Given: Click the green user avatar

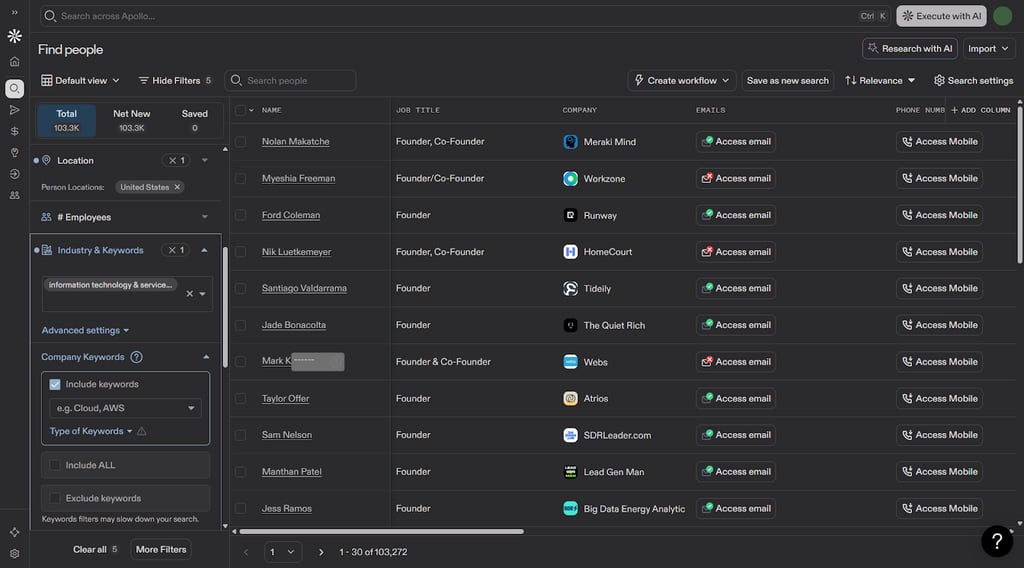Looking at the screenshot, I should pyautogui.click(x=1002, y=16).
